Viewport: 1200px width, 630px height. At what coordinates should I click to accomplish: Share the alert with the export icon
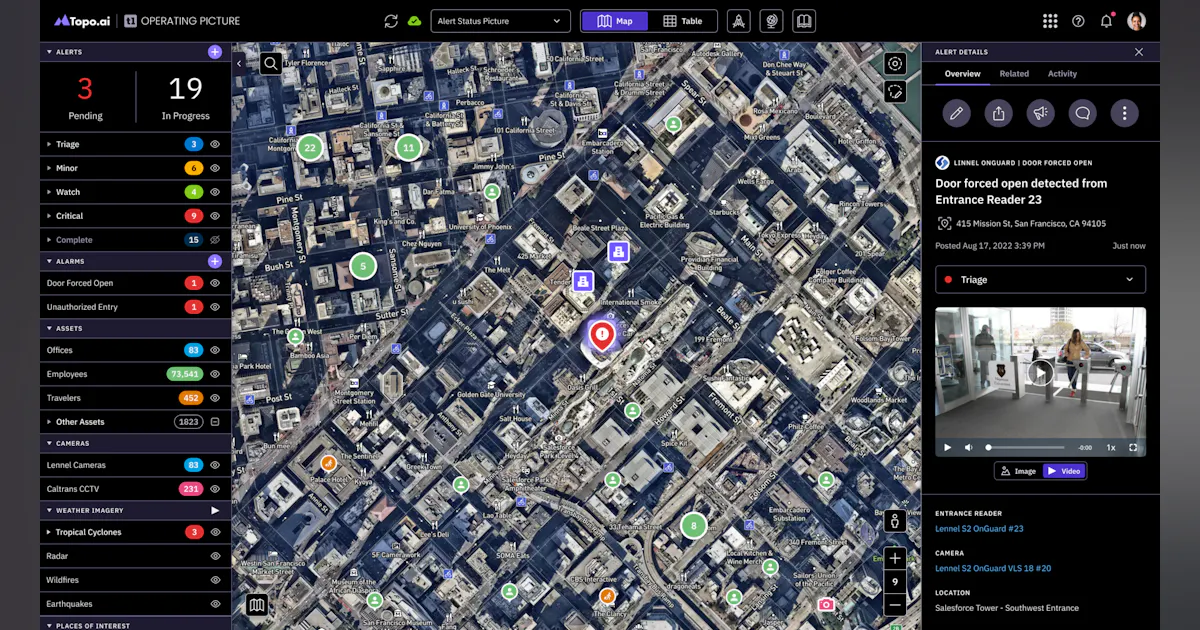click(x=999, y=113)
